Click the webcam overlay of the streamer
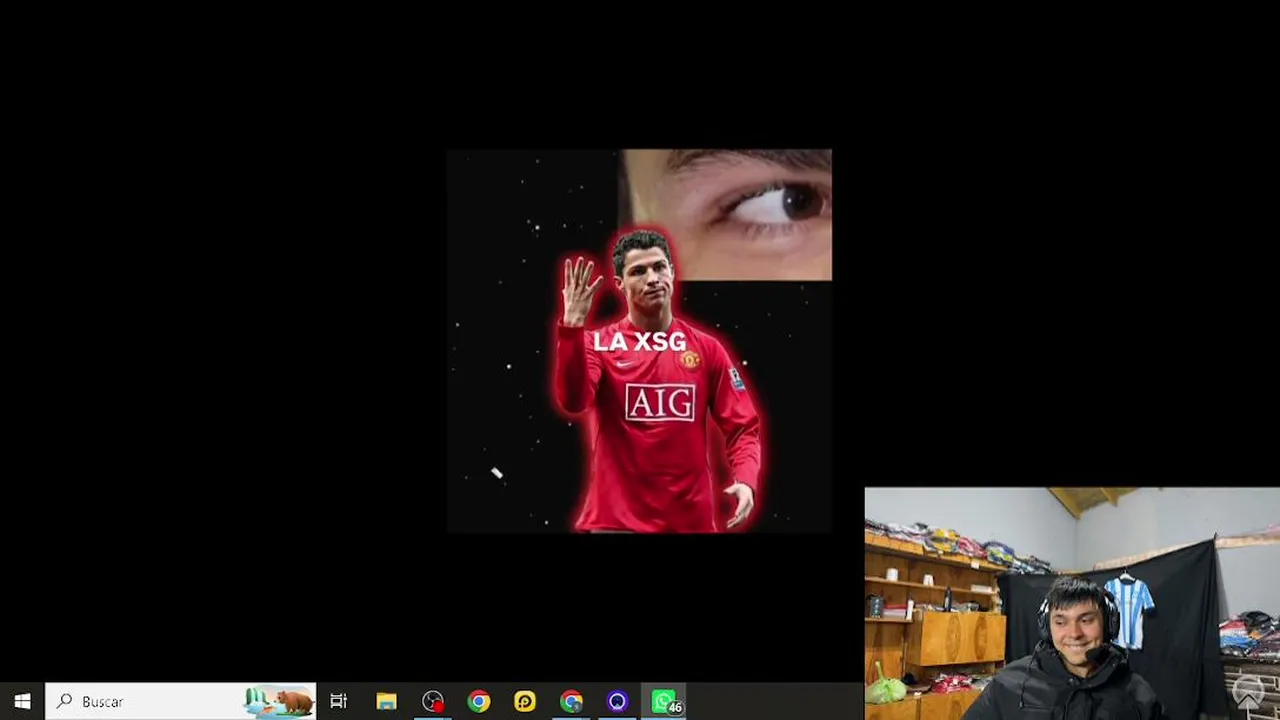Image resolution: width=1280 pixels, height=720 pixels. (1072, 603)
